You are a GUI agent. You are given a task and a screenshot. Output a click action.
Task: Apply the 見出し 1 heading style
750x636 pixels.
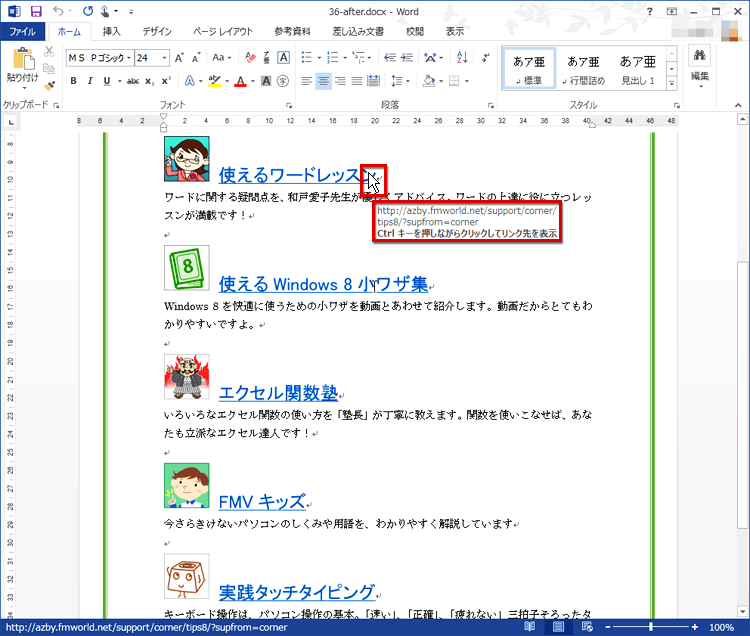[x=638, y=69]
